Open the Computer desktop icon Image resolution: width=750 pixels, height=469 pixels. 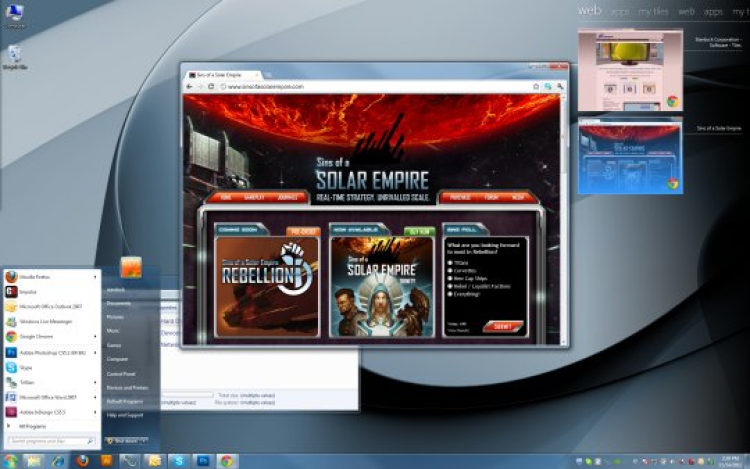point(15,15)
